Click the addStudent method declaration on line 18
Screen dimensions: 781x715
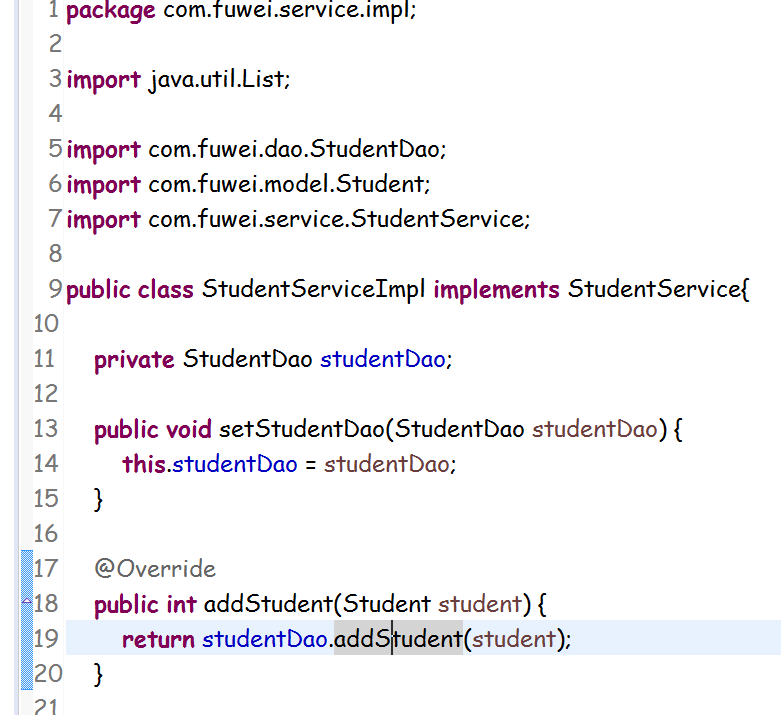click(x=267, y=605)
